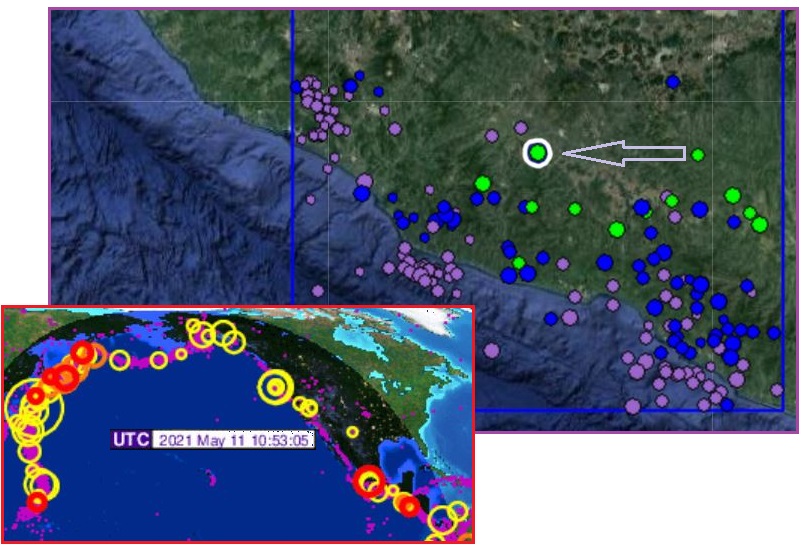Screen dimensions: 805x546
Task: Select the lone purple marker in the open ocean
Action: tap(491, 350)
